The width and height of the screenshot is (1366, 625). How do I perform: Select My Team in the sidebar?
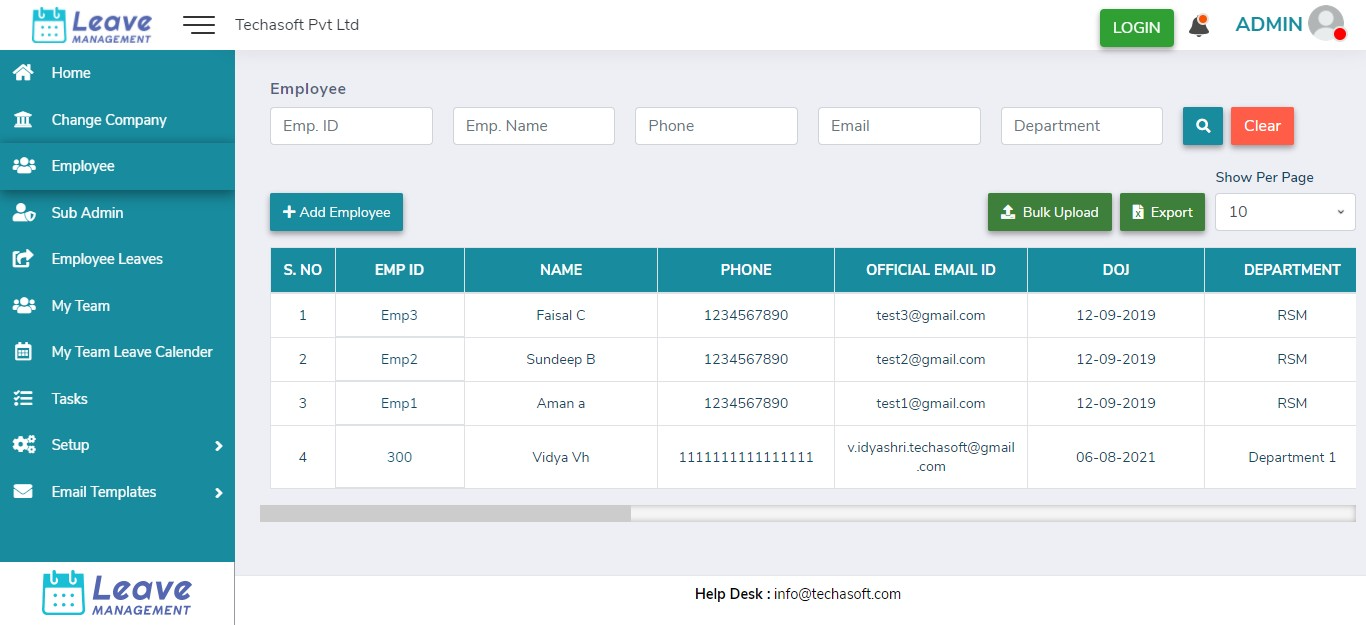(x=80, y=306)
